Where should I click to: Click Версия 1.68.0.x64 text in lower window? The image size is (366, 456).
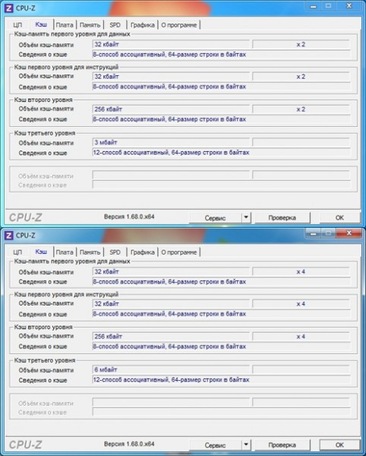[x=129, y=444]
